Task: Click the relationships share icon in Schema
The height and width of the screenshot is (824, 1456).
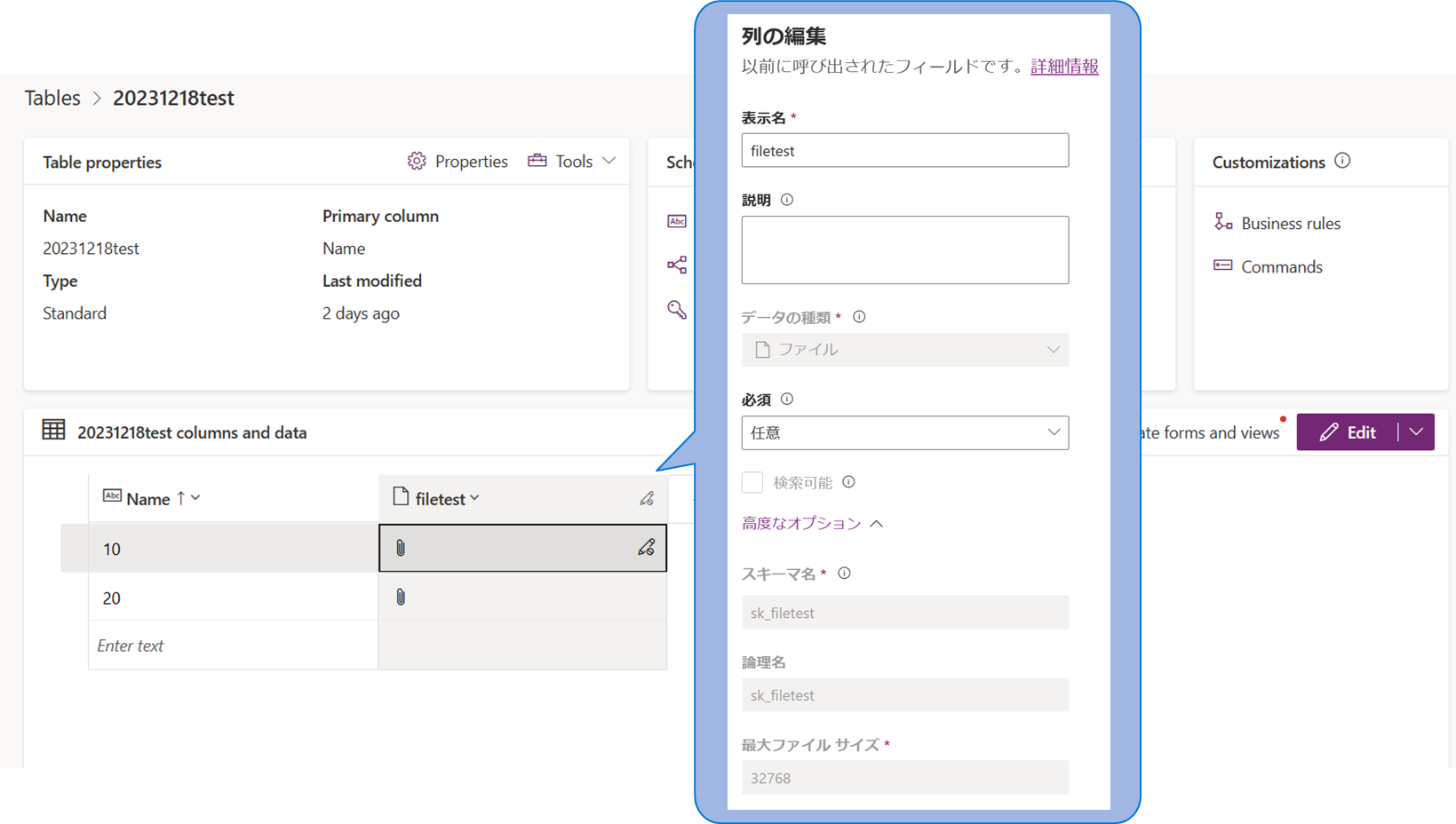Action: point(677,265)
